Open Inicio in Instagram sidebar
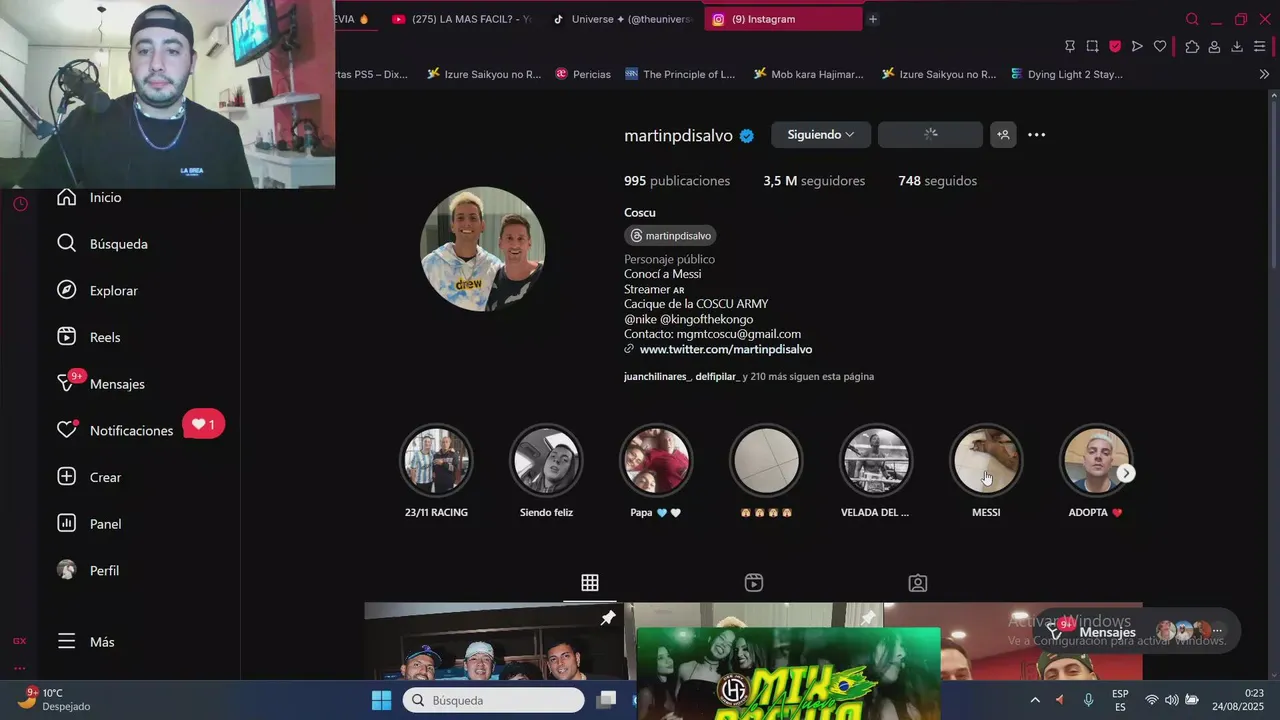The image size is (1280, 720). tap(89, 197)
